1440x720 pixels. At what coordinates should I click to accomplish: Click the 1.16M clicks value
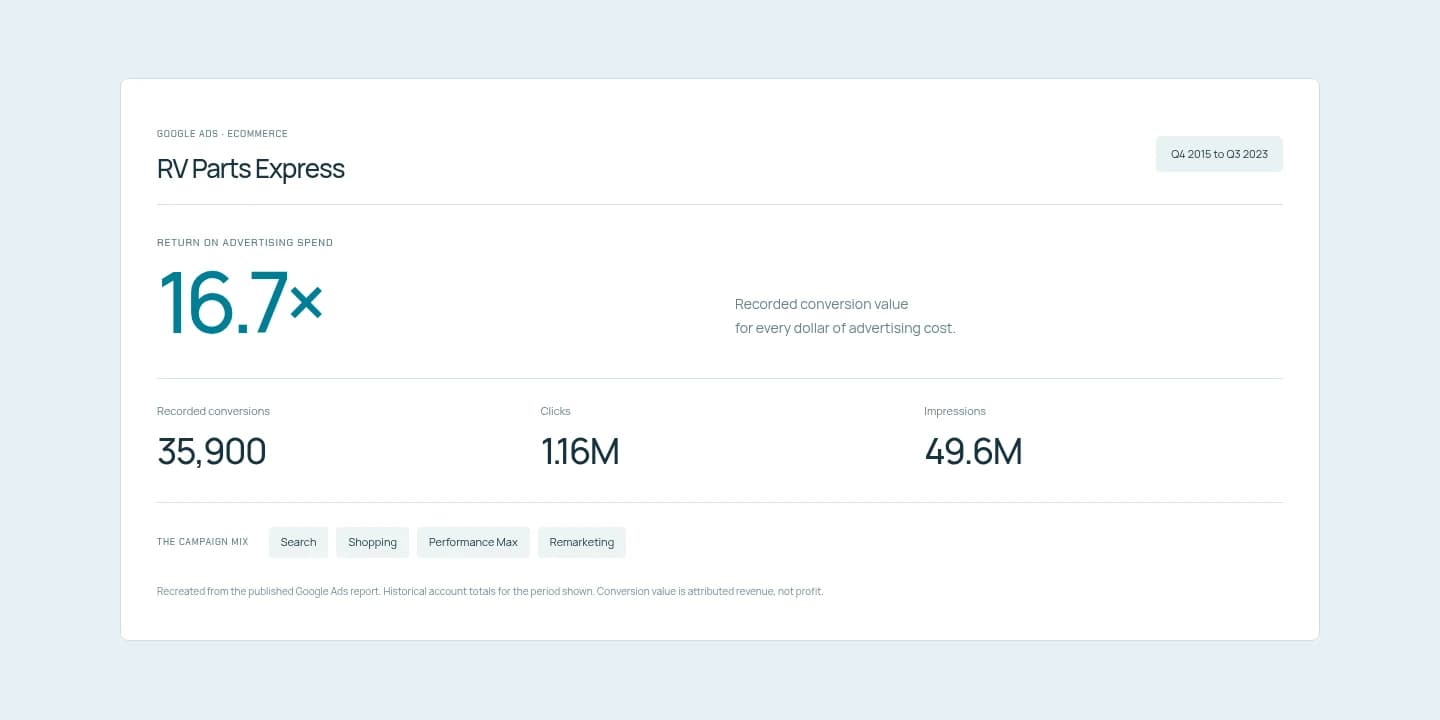coord(580,452)
